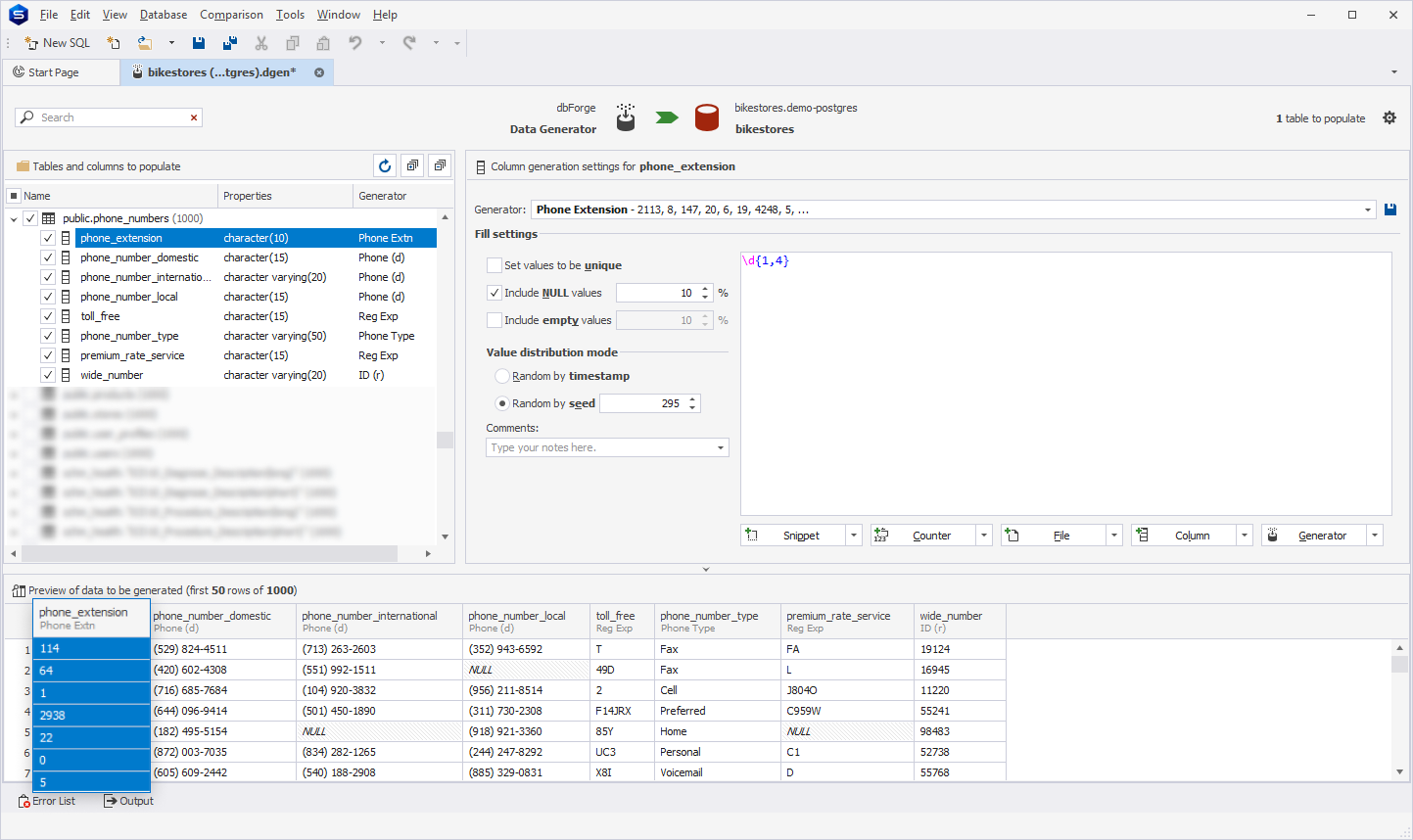This screenshot has height=840, width=1413.
Task: Click the Generator insert button
Action: [1314, 536]
